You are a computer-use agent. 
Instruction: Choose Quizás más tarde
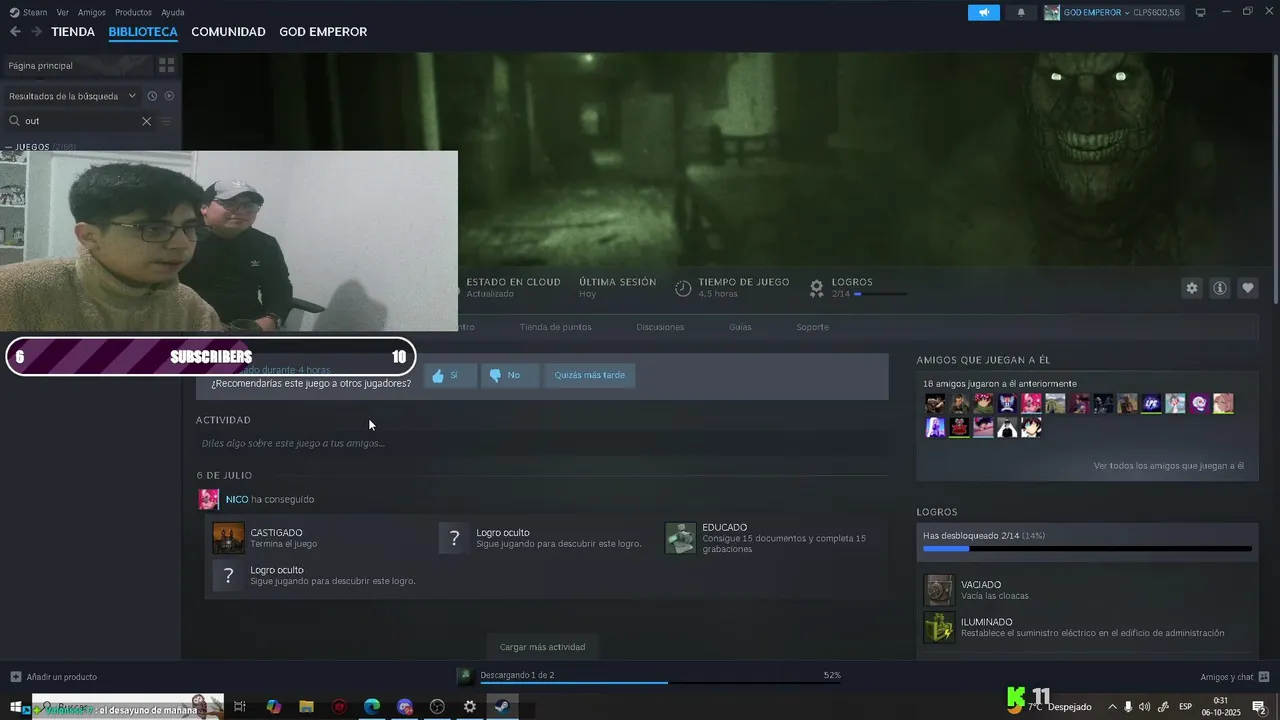coord(590,376)
